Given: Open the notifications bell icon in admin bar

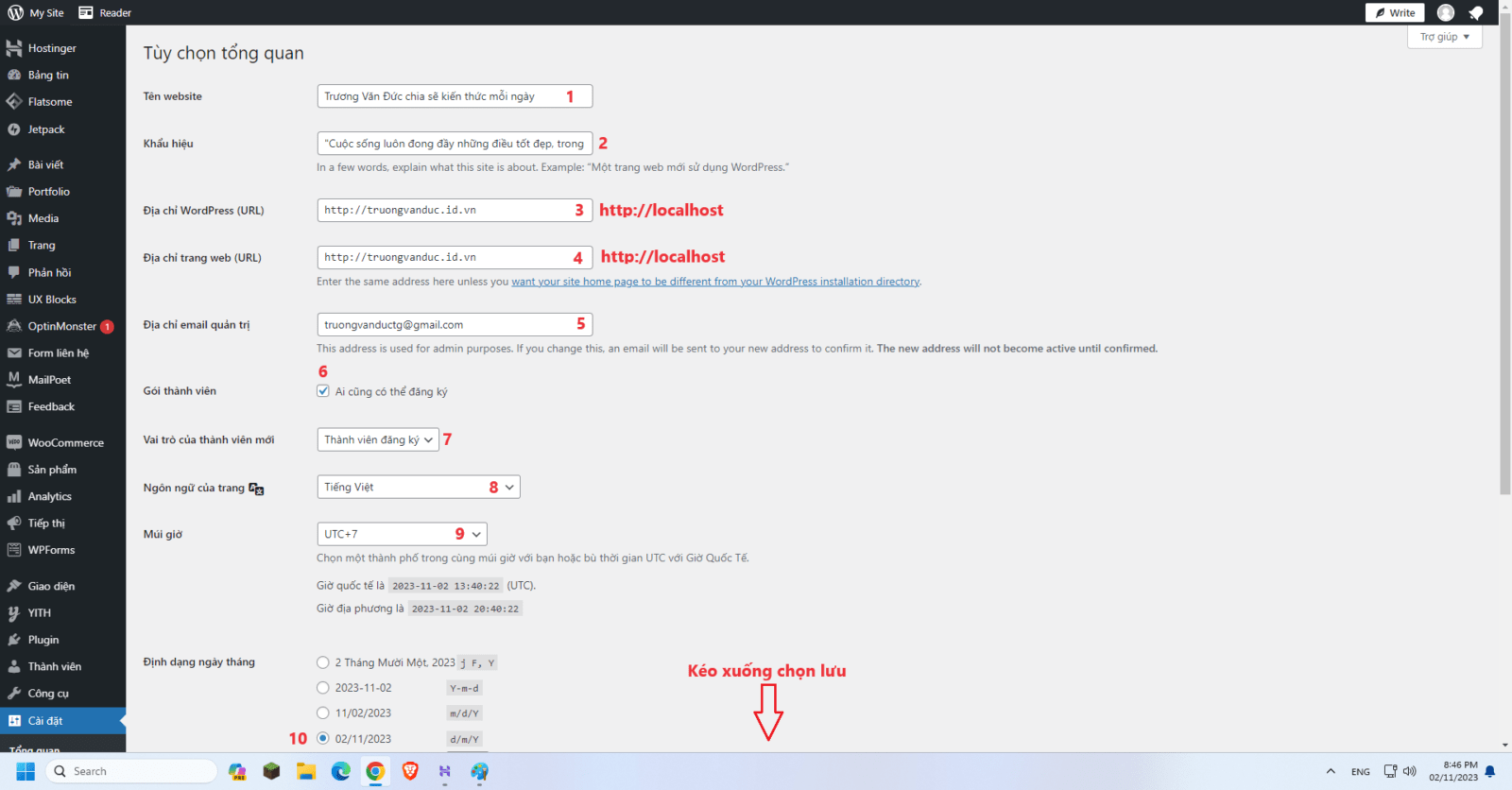Looking at the screenshot, I should [x=1475, y=12].
